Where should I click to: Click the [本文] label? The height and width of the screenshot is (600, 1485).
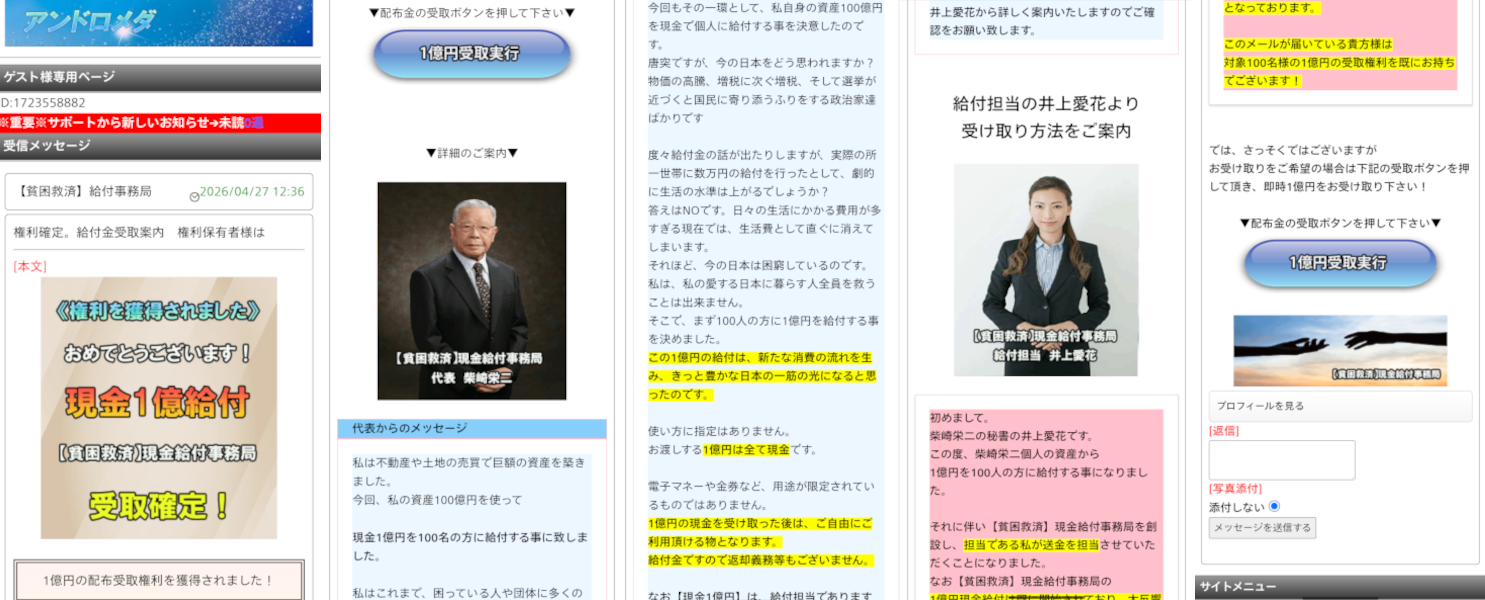pos(30,266)
